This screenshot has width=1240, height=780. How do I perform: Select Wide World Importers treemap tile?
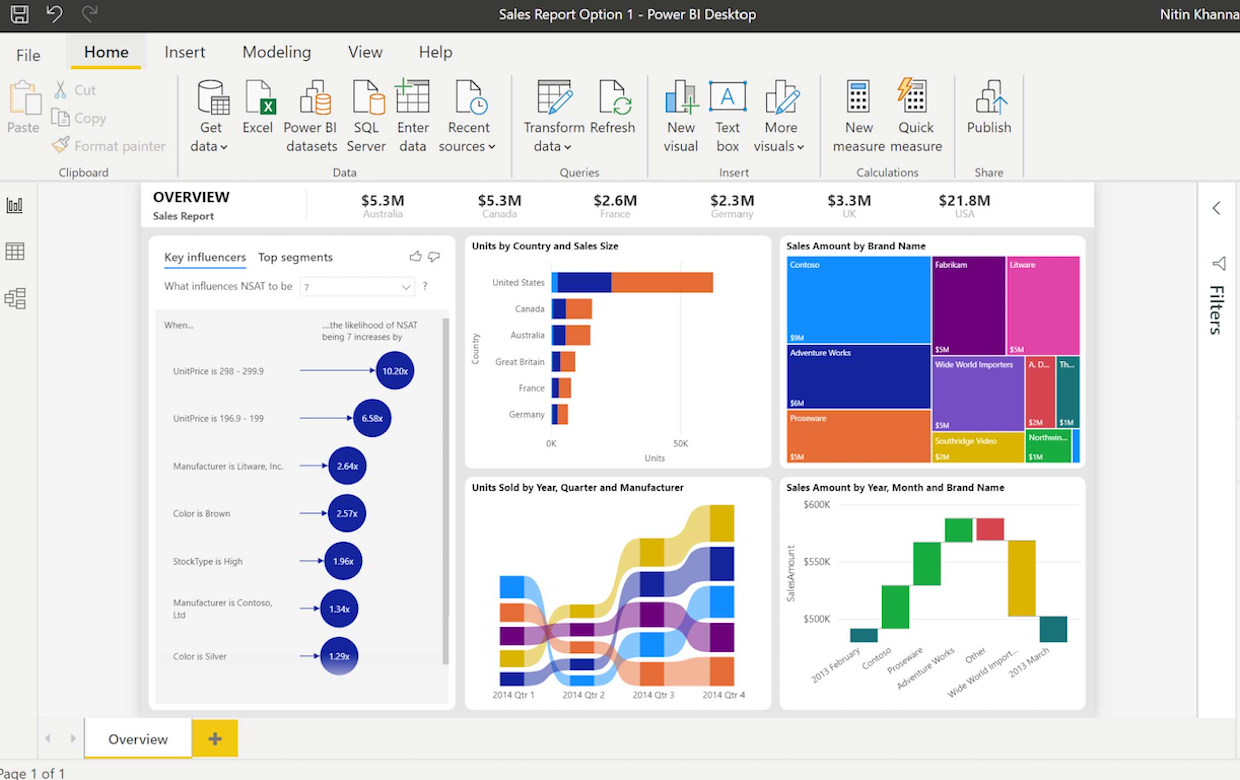click(x=978, y=394)
